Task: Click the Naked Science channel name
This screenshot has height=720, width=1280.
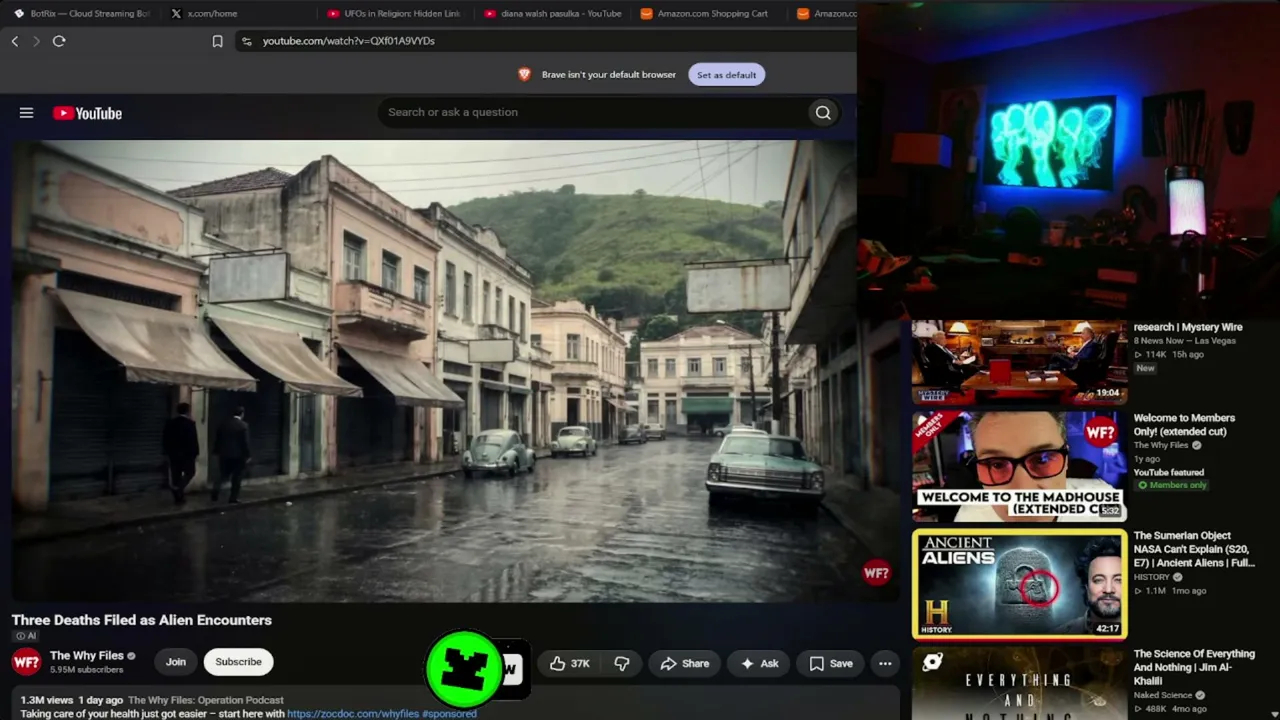Action: coord(1164,695)
